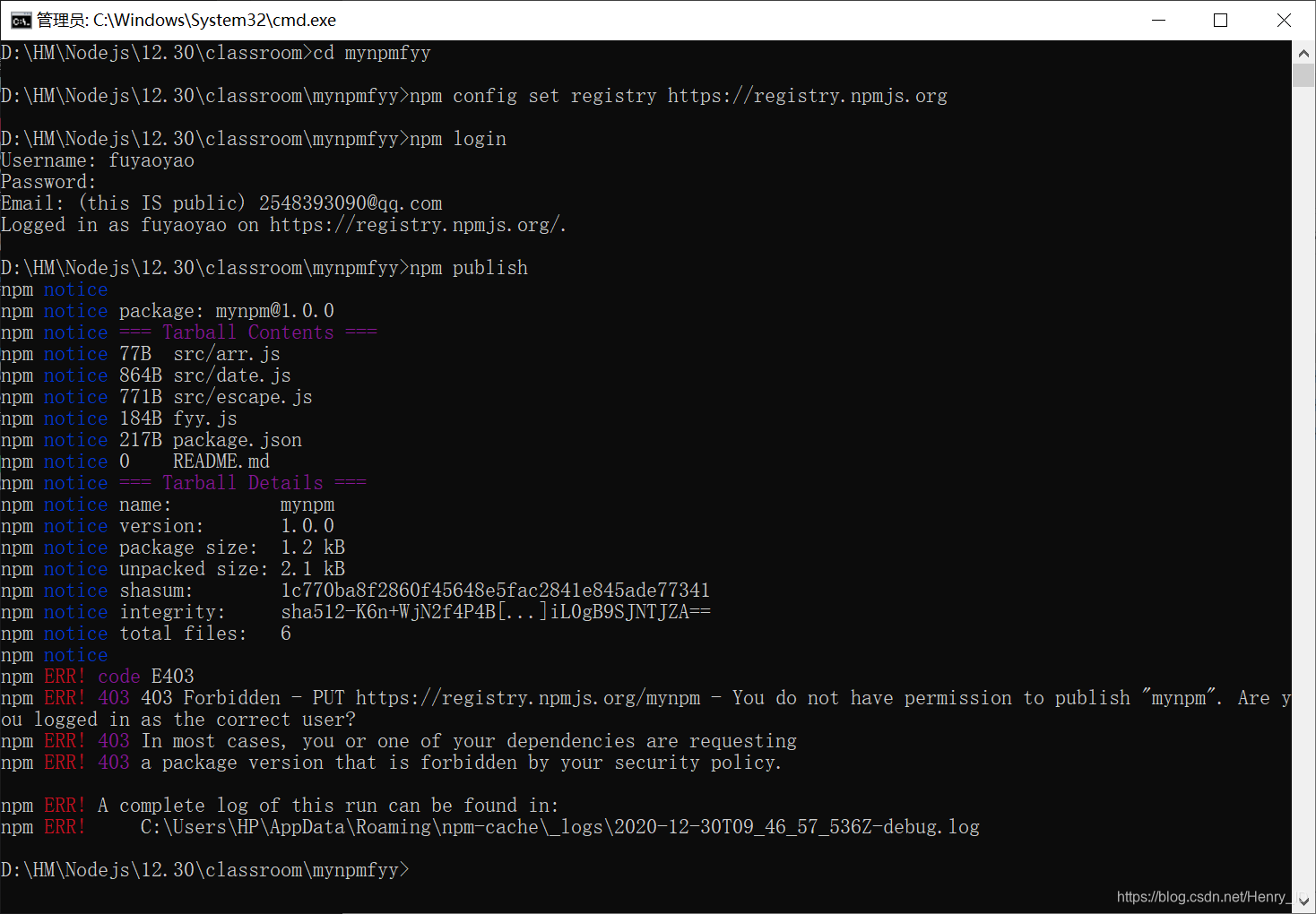Viewport: 1316px width, 914px height.
Task: Click the 'version:' label
Action: pos(161,526)
